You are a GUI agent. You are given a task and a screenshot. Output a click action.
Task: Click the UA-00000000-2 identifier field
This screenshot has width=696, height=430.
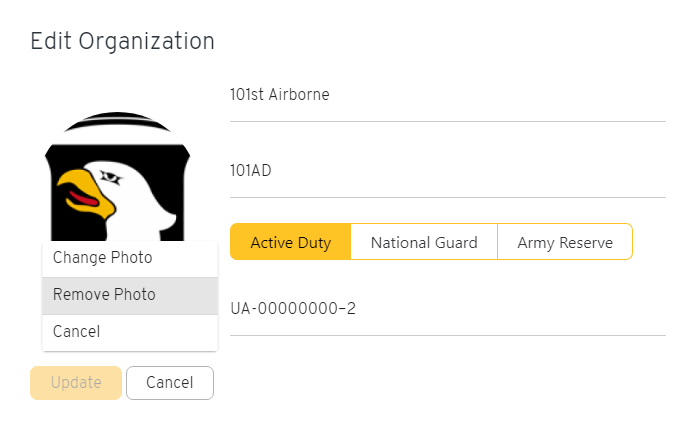[448, 309]
